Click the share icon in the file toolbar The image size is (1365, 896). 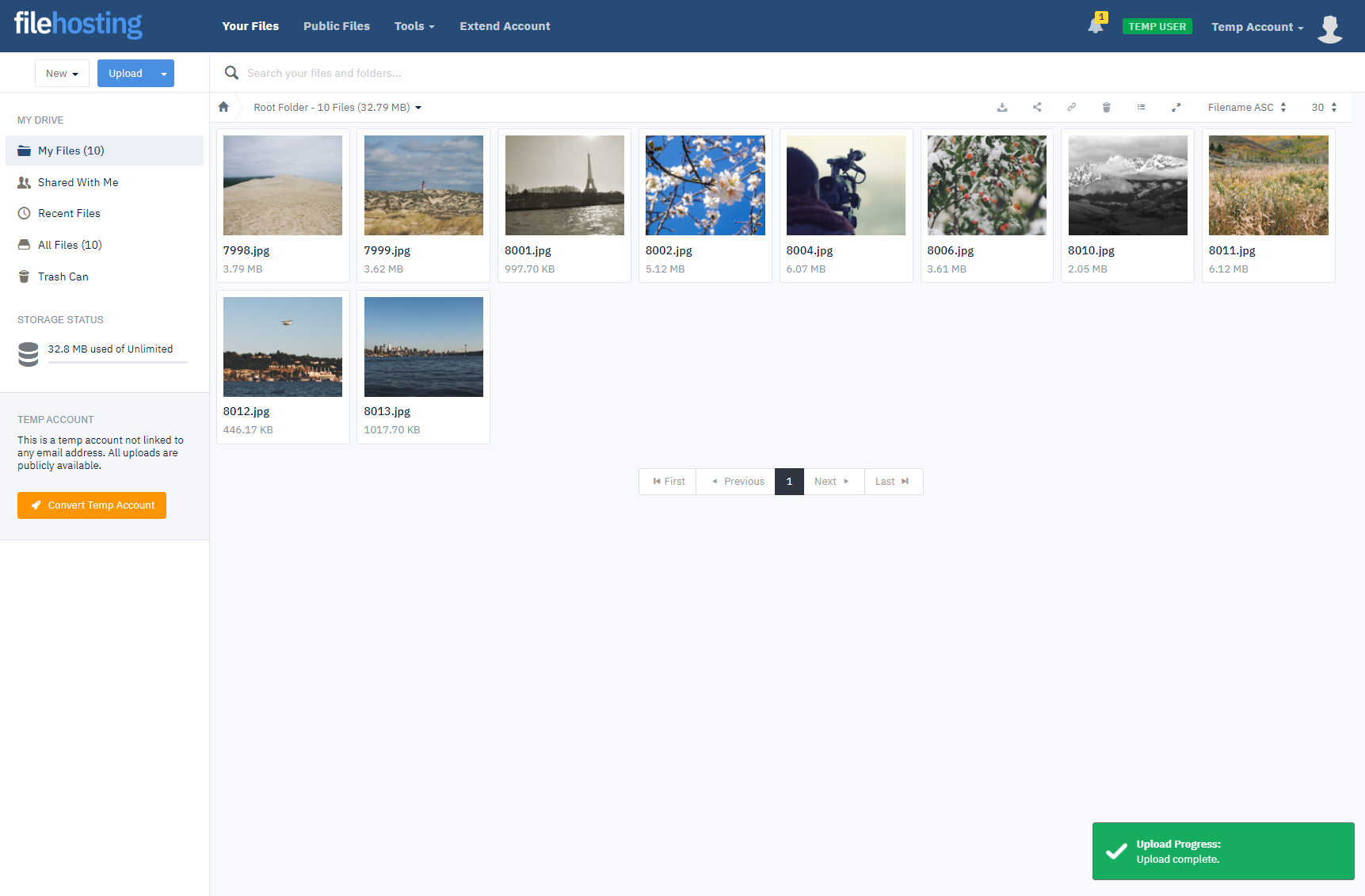click(1037, 108)
